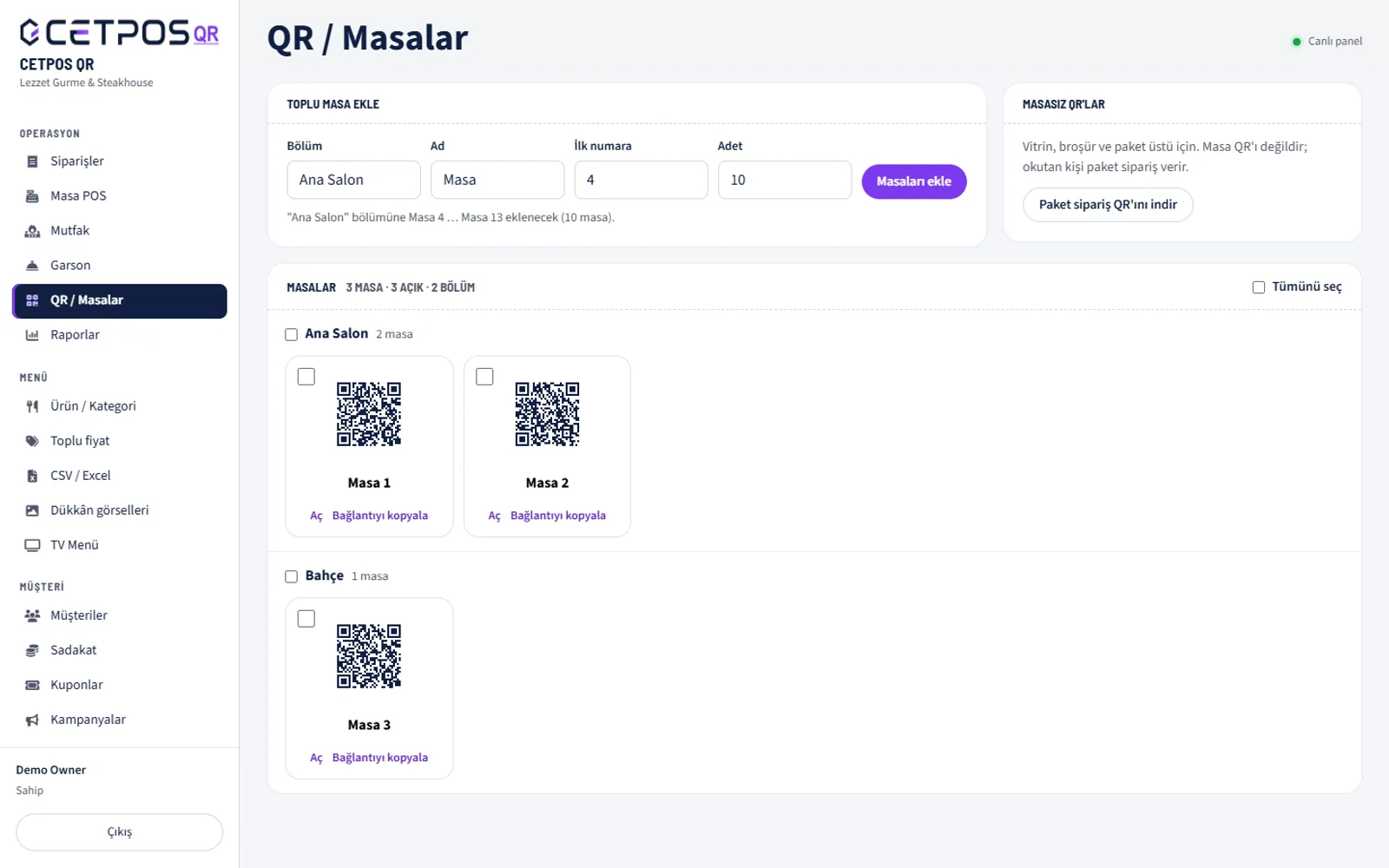Click the Siparişler list icon in sidebar

[x=32, y=161]
